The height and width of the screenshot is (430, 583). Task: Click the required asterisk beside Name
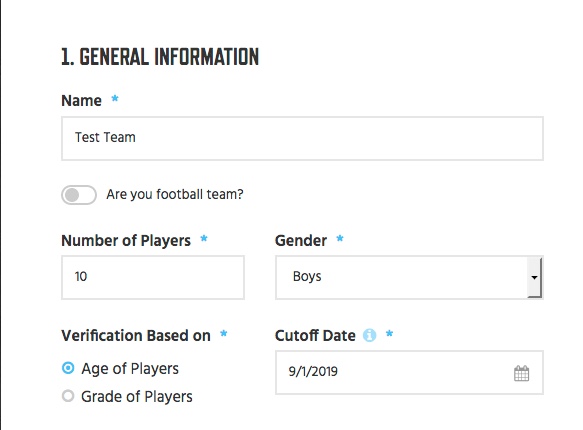tap(115, 98)
